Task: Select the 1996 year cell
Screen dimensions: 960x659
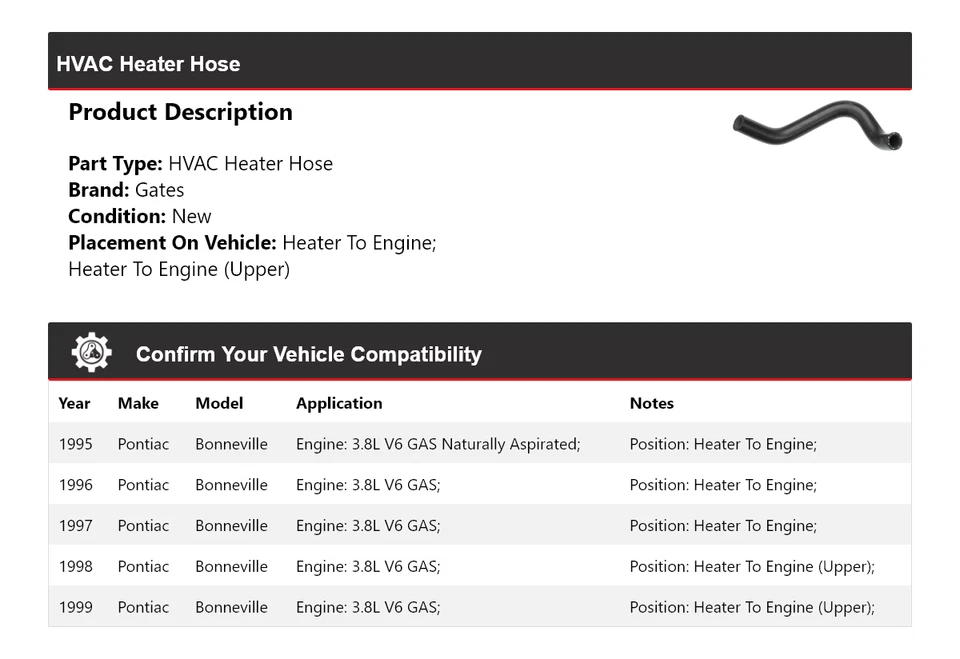Action: [x=75, y=485]
